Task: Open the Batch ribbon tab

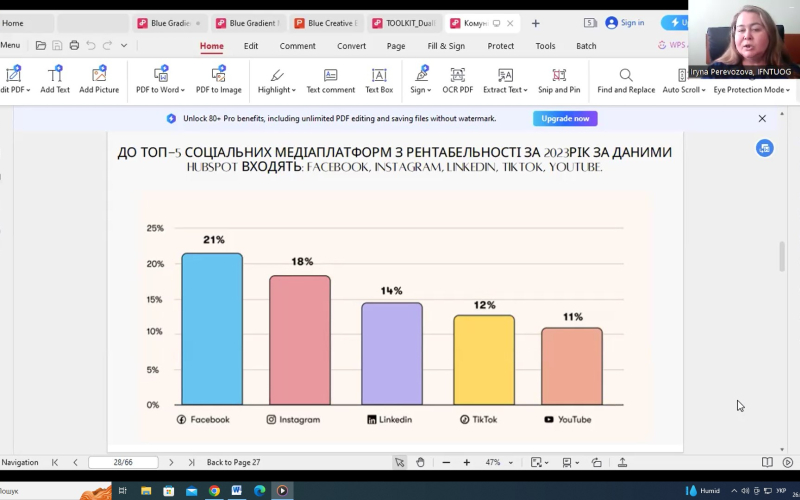Action: (x=586, y=46)
